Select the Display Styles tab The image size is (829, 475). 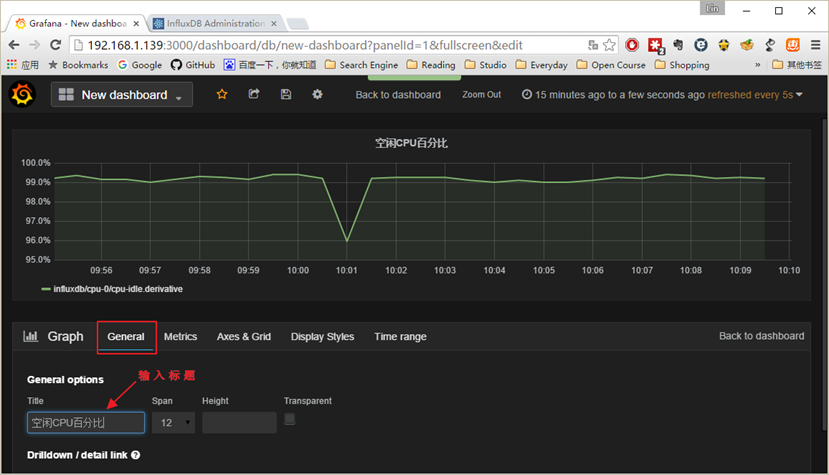[322, 337]
